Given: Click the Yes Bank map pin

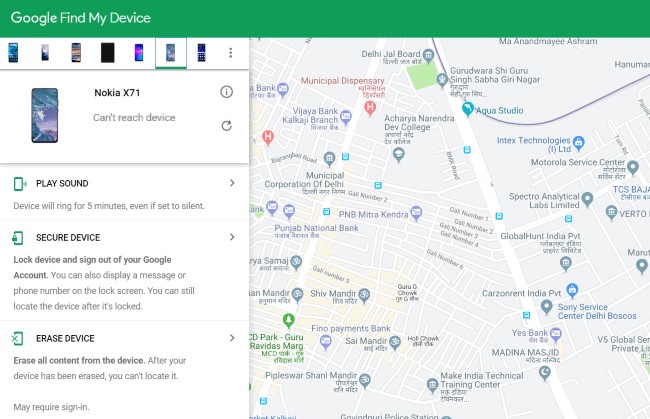Looking at the screenshot, I should pos(555,334).
